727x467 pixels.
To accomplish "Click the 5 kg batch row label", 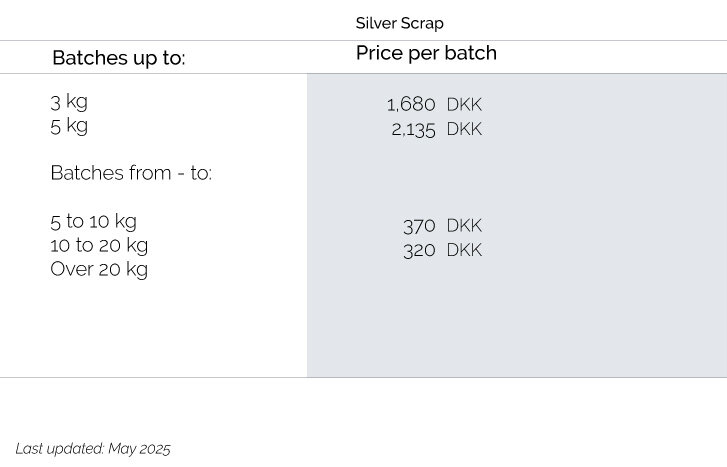I will [69, 126].
